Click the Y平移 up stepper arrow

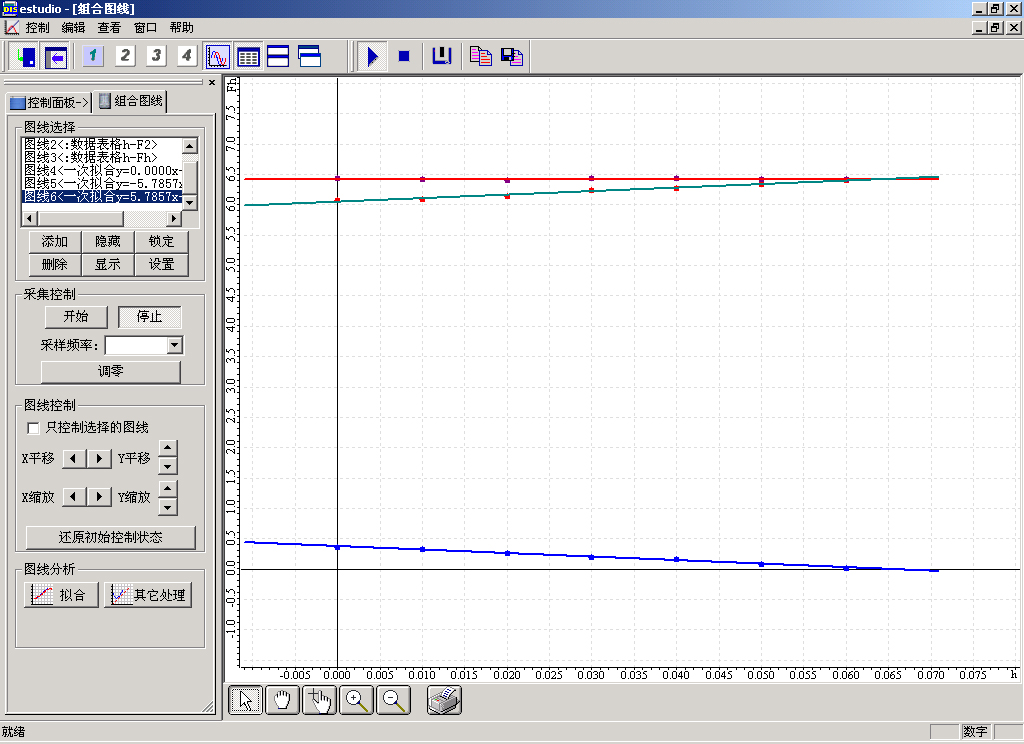[168, 449]
